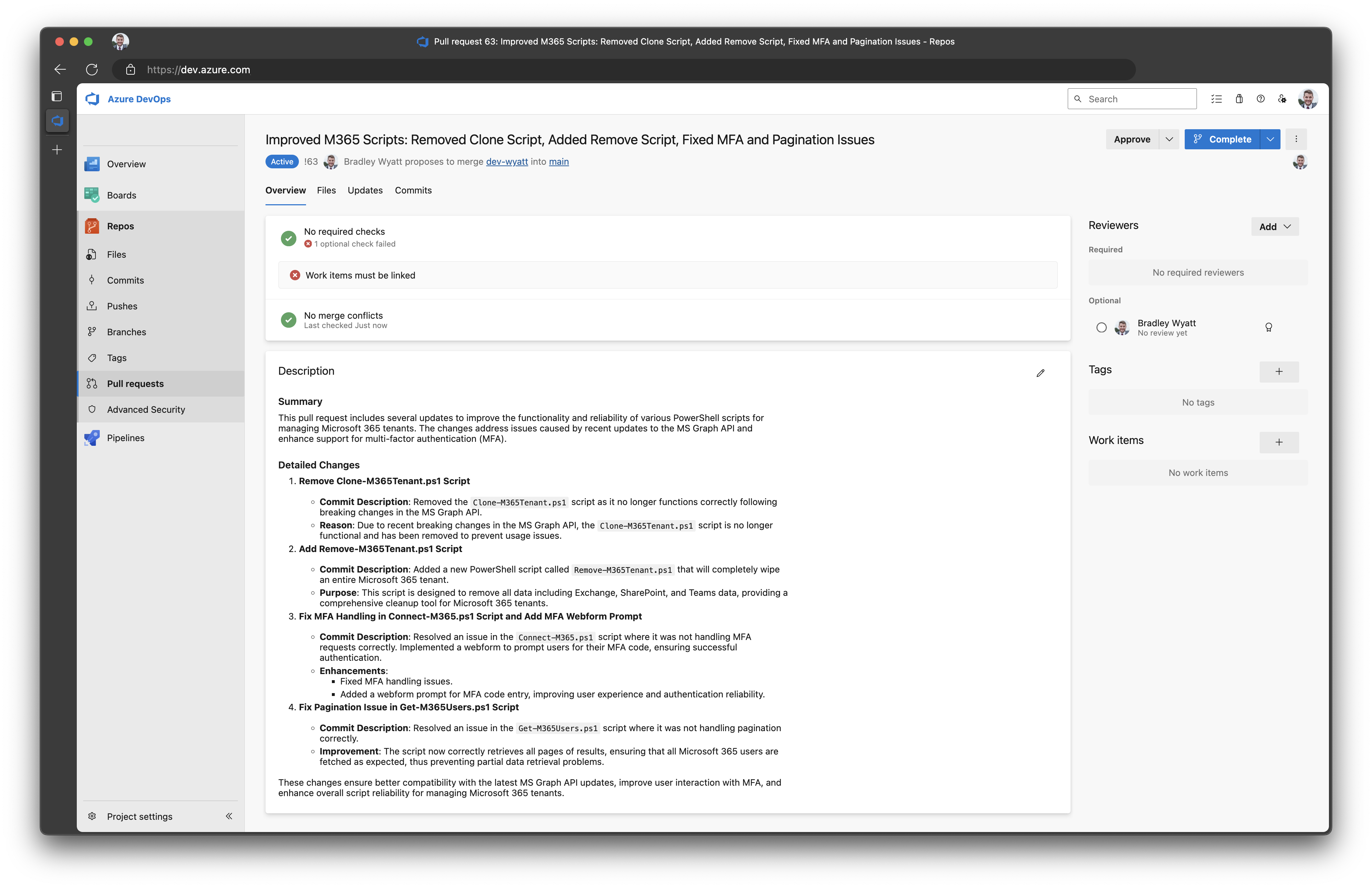Open the help question mark icon

click(x=1261, y=99)
